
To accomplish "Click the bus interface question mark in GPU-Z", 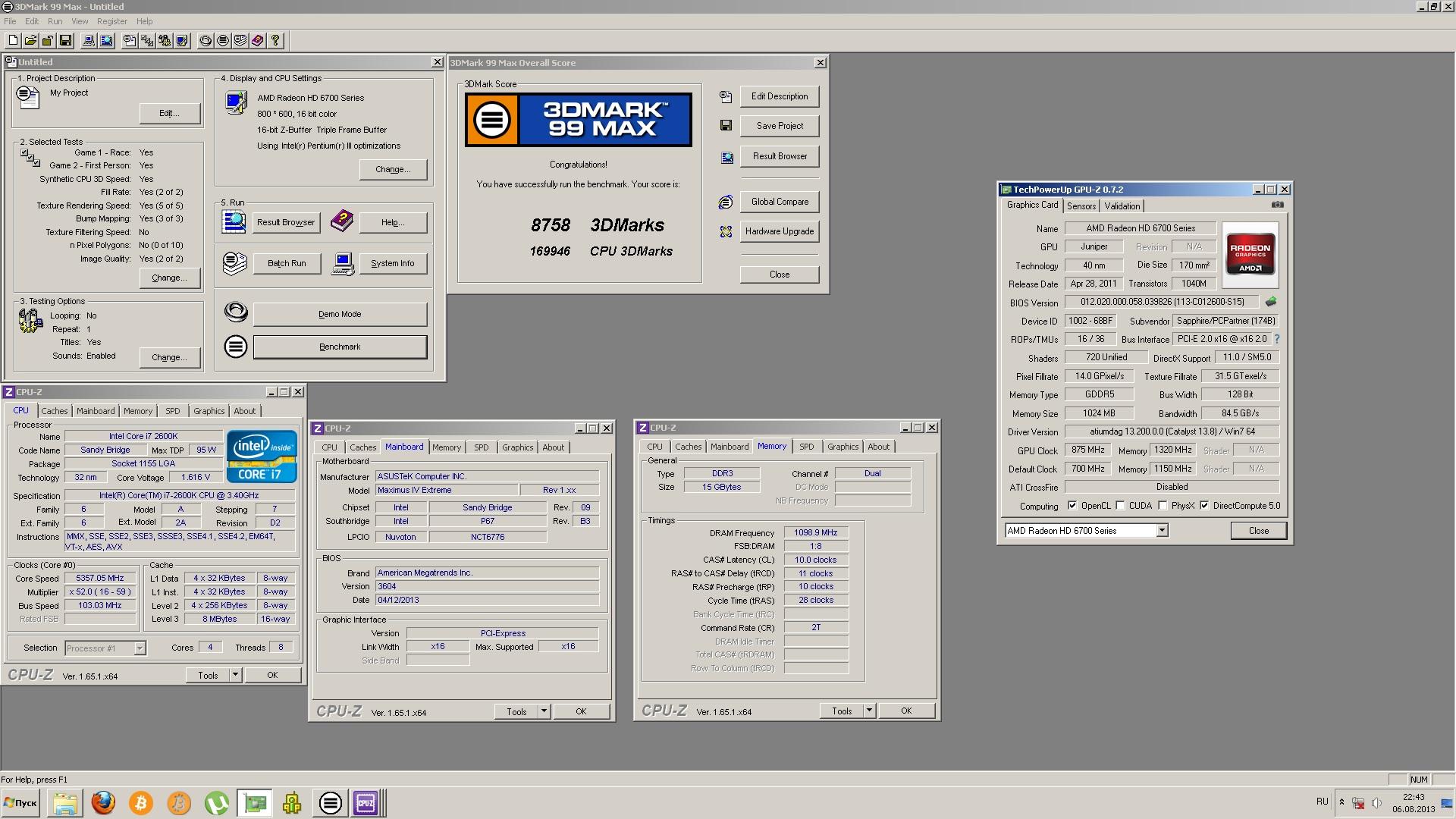I will pos(1277,339).
